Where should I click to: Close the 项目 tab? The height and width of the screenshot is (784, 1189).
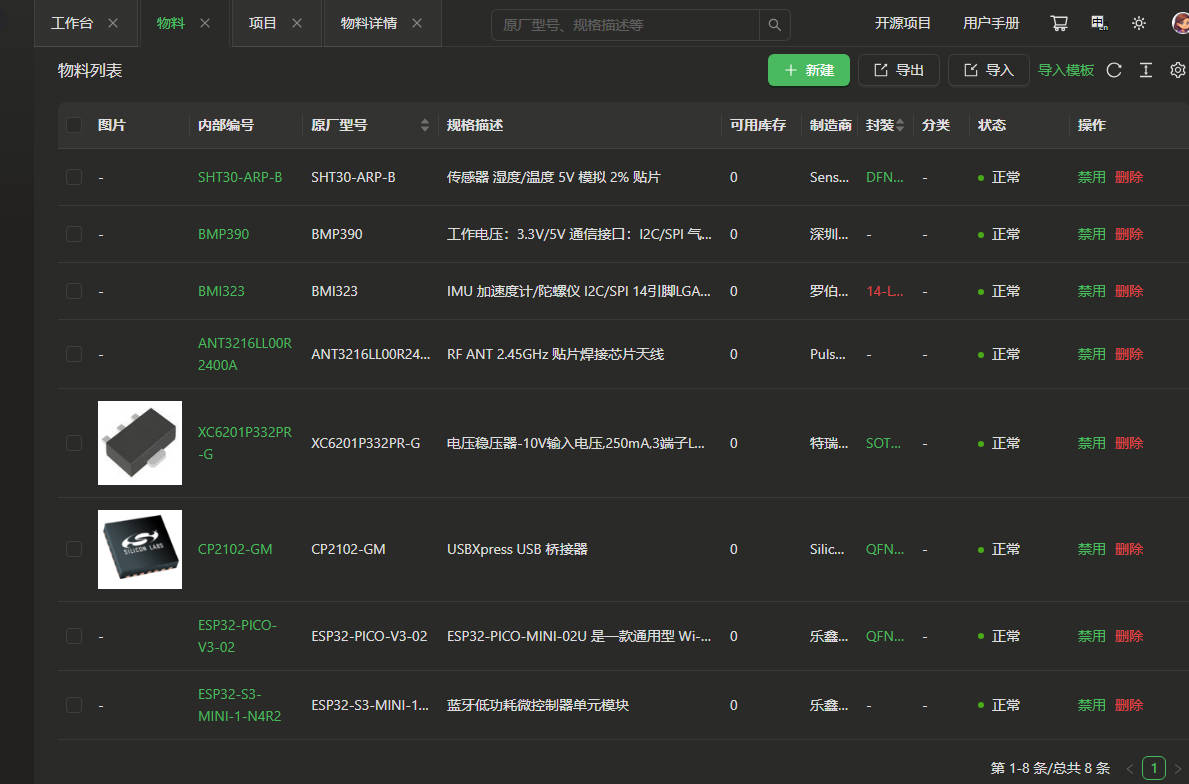coord(297,24)
